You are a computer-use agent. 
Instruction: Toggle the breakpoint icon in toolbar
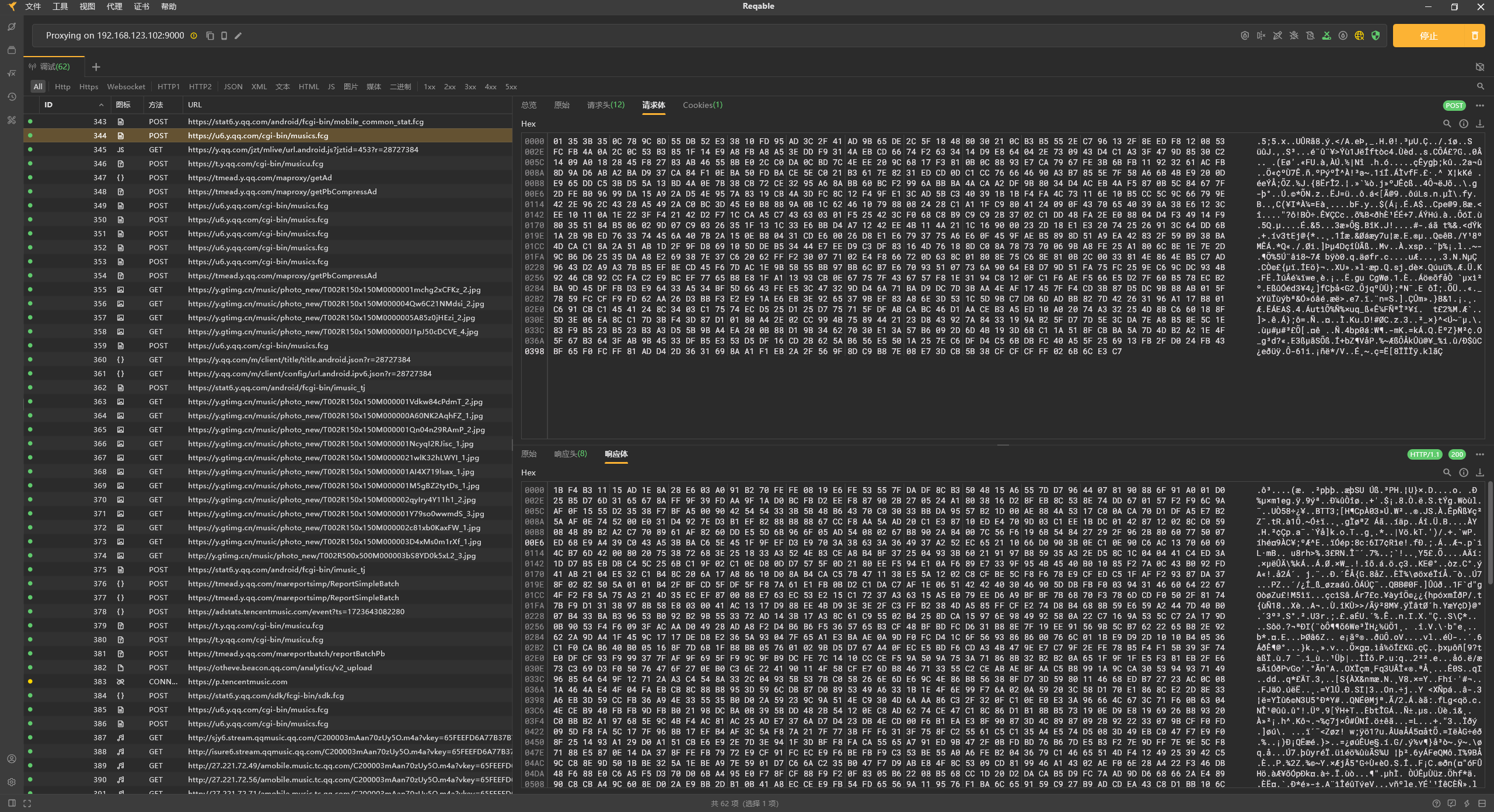click(x=1261, y=36)
